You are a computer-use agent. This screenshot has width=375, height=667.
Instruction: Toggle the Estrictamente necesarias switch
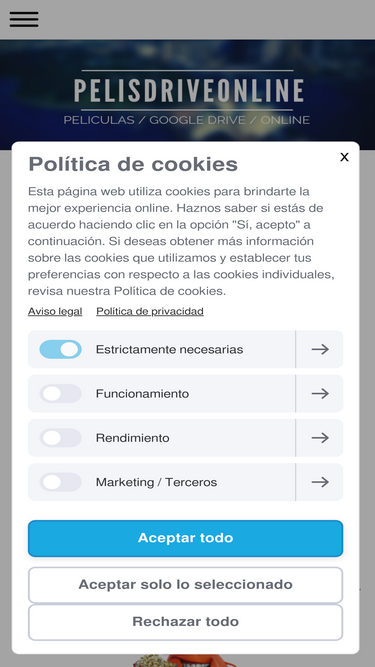pyautogui.click(x=60, y=349)
